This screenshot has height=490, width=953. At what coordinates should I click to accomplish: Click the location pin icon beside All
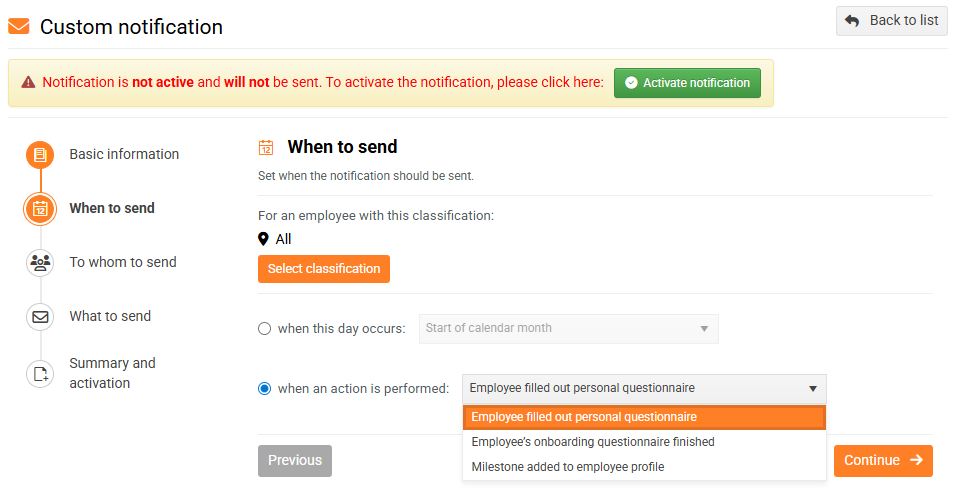coord(263,239)
